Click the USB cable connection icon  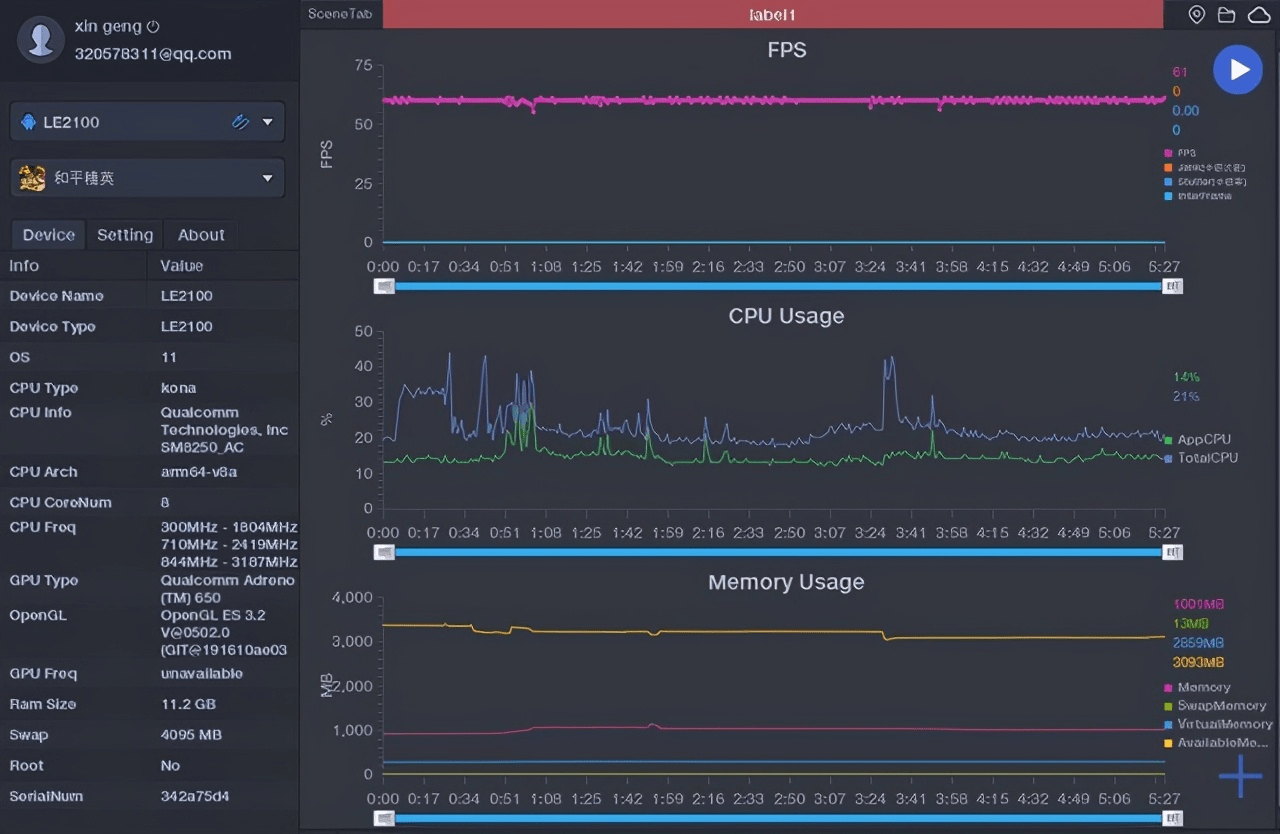coord(240,122)
